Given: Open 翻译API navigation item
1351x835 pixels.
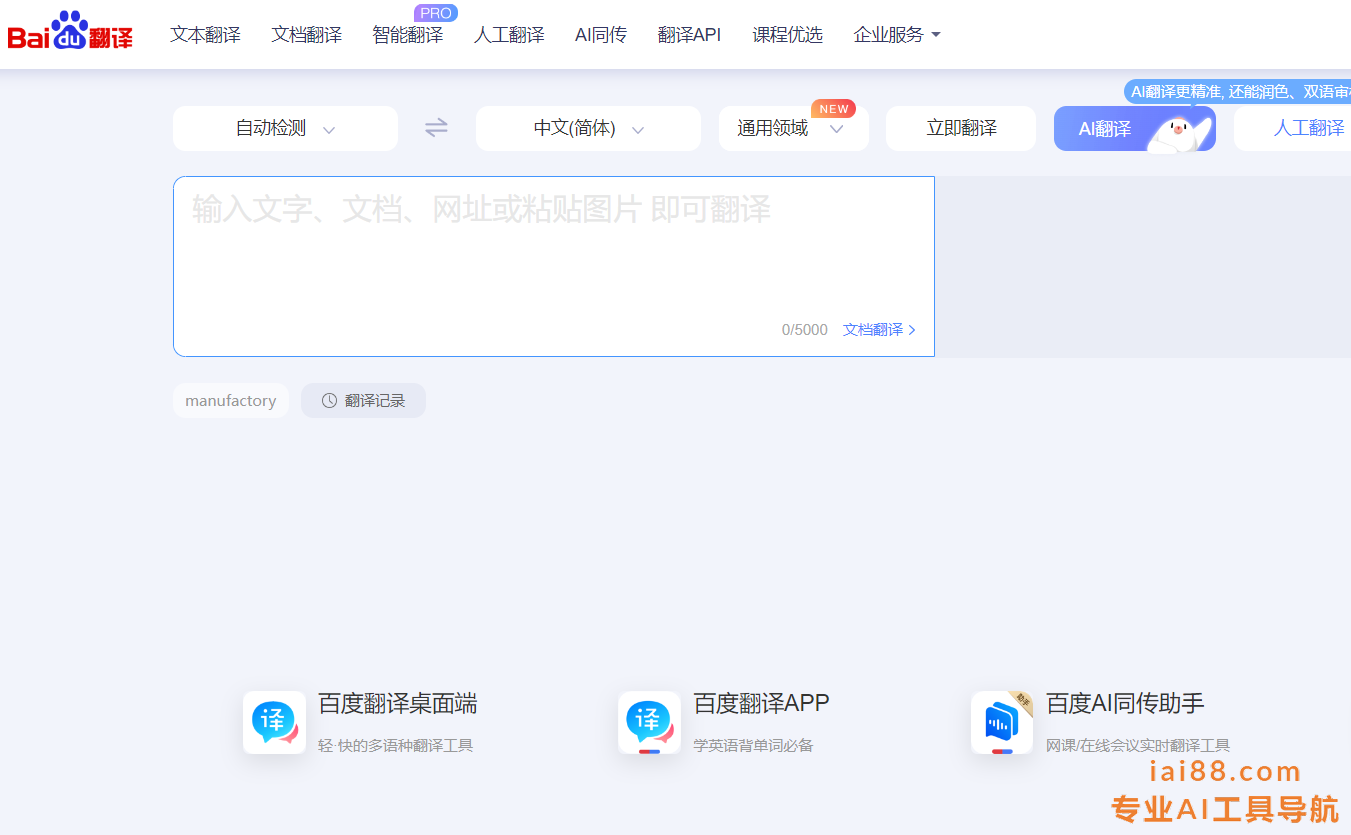Looking at the screenshot, I should pos(689,35).
